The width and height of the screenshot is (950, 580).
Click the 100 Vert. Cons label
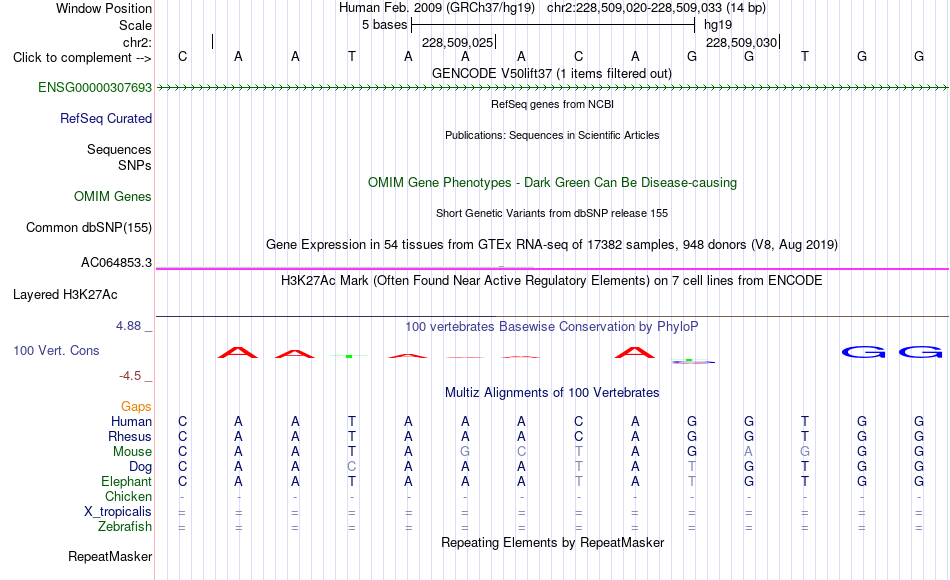(x=56, y=350)
